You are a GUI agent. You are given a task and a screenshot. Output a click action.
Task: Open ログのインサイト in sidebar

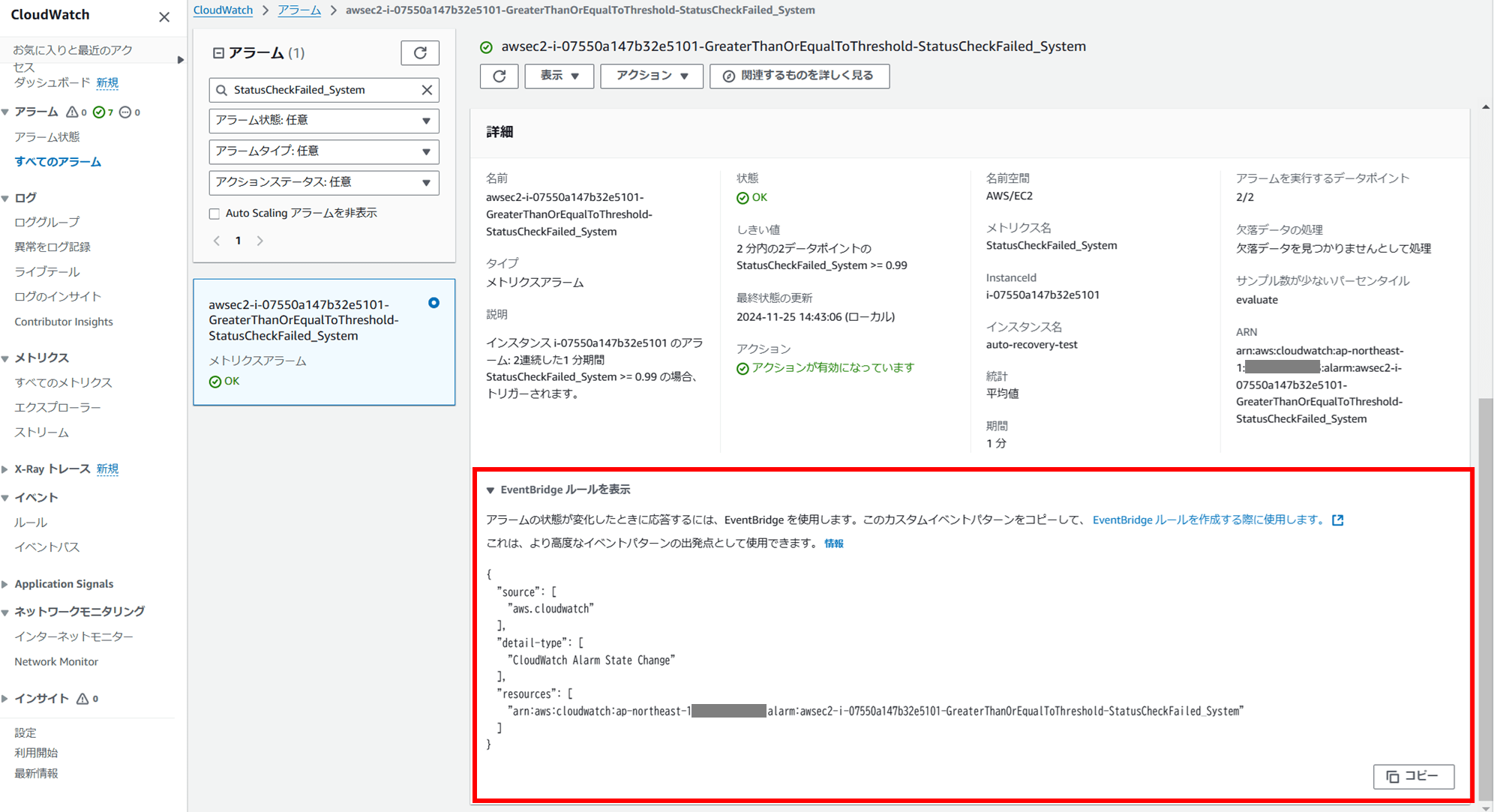point(58,297)
